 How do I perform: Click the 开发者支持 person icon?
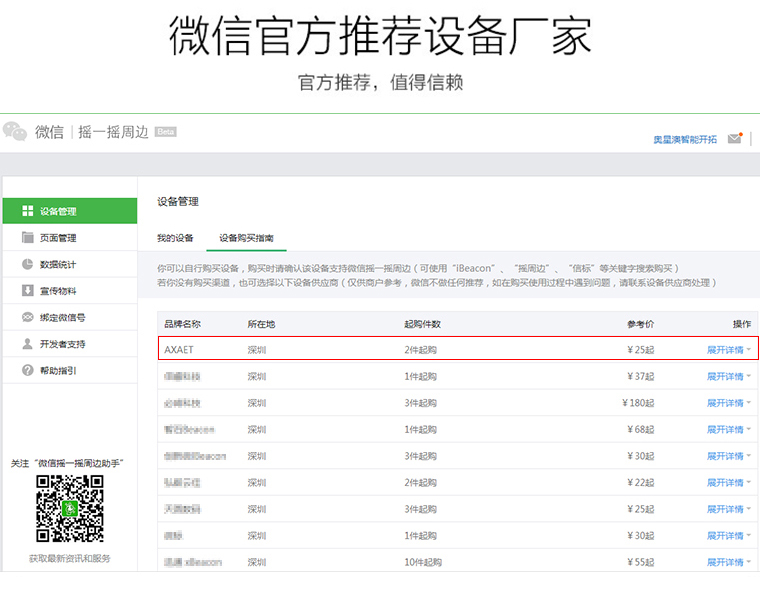(28, 344)
